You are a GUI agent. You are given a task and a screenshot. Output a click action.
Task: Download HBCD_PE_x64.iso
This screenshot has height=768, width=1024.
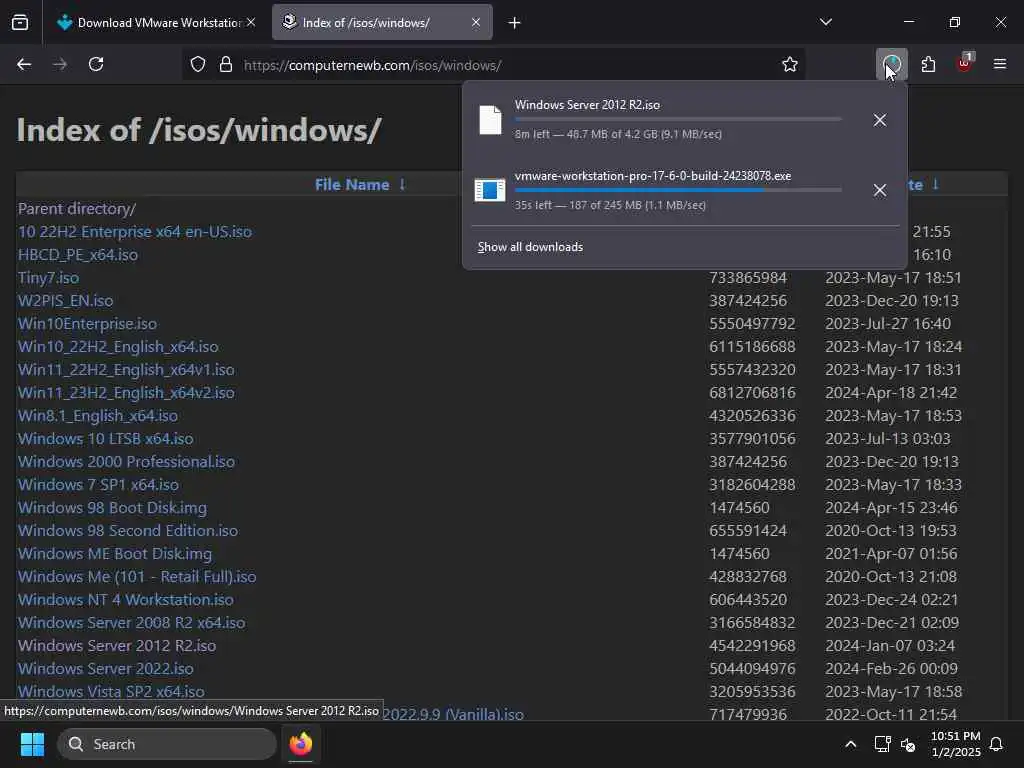78,255
